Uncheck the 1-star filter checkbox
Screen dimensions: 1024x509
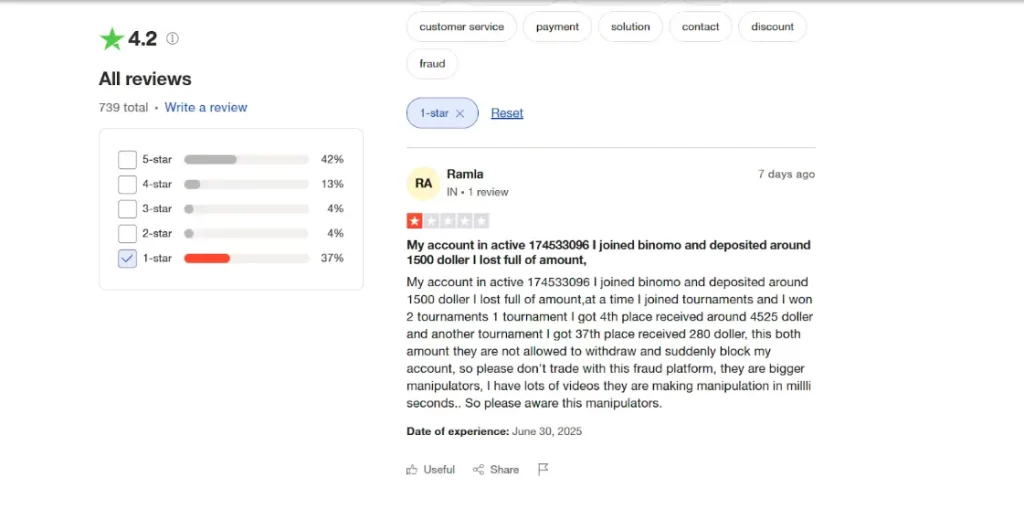pyautogui.click(x=127, y=258)
